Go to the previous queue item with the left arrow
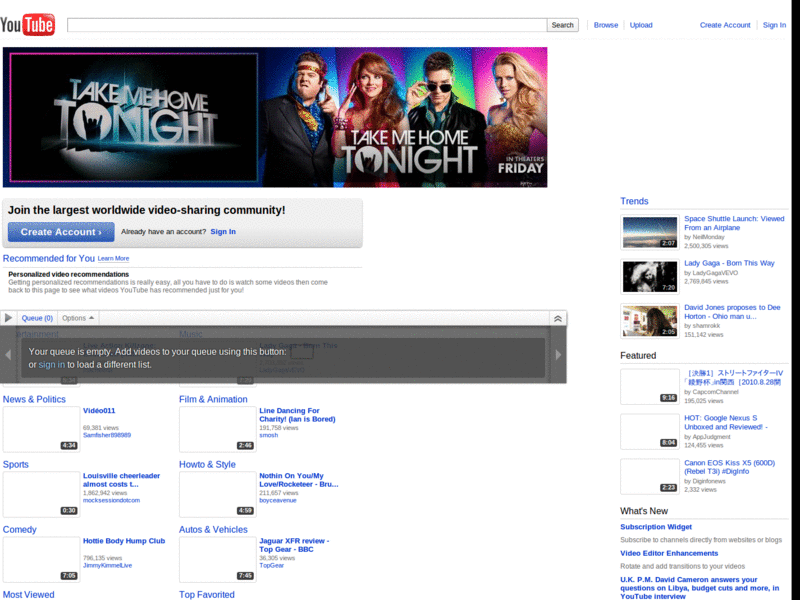800x600 pixels. tap(8, 355)
